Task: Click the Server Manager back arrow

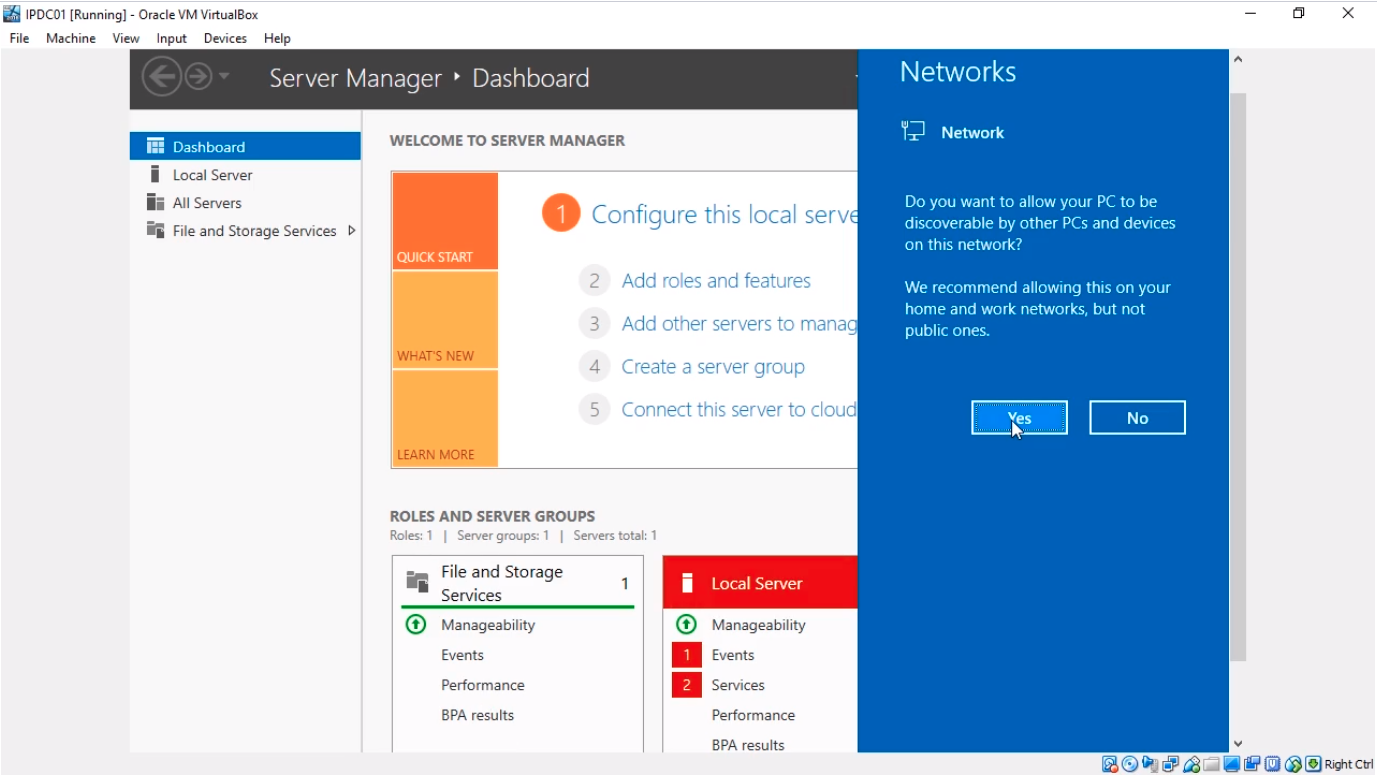Action: coord(161,77)
